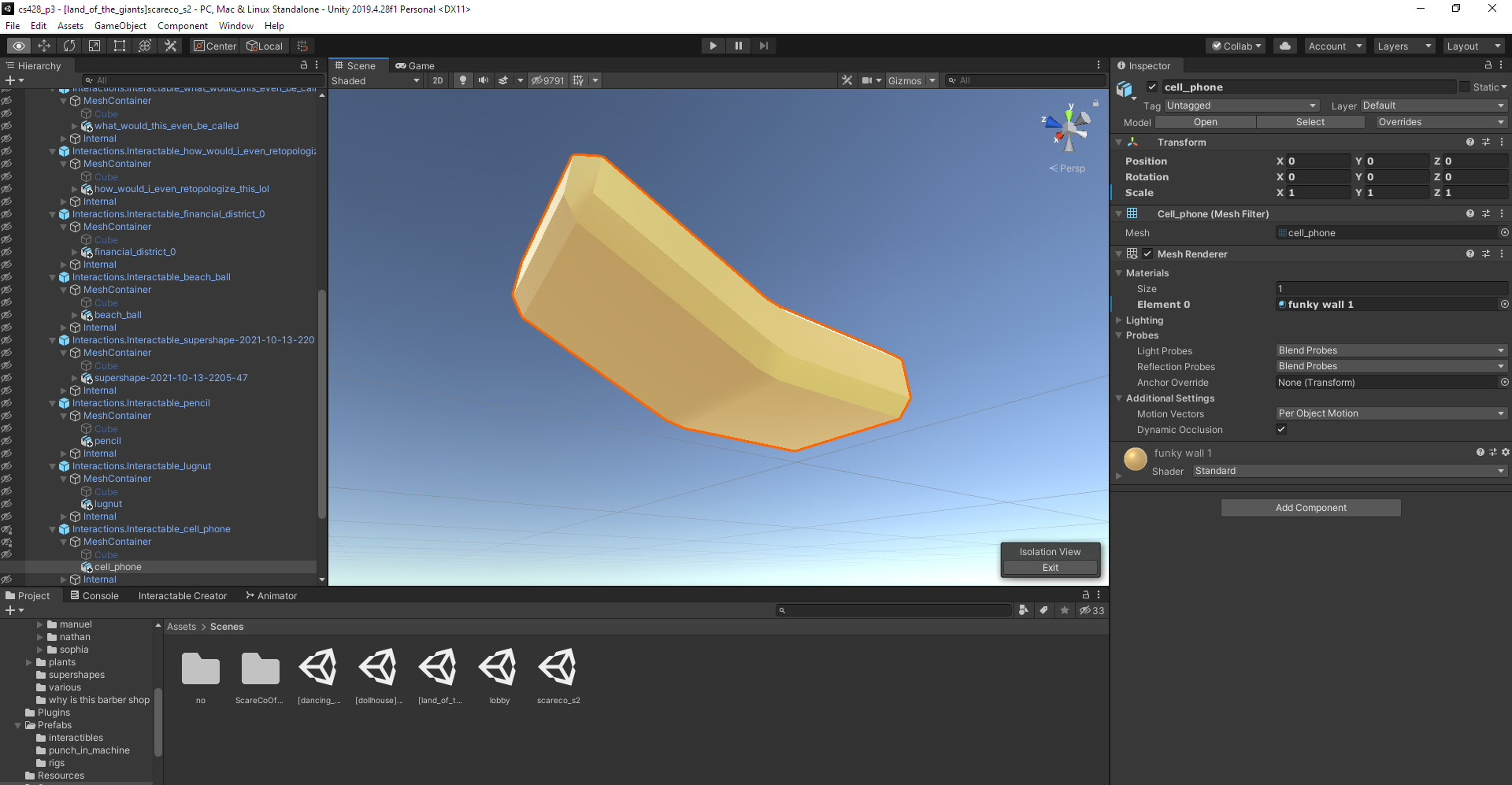1512x785 pixels.
Task: Toggle Dynamic Occlusion checkbox
Action: click(1281, 429)
